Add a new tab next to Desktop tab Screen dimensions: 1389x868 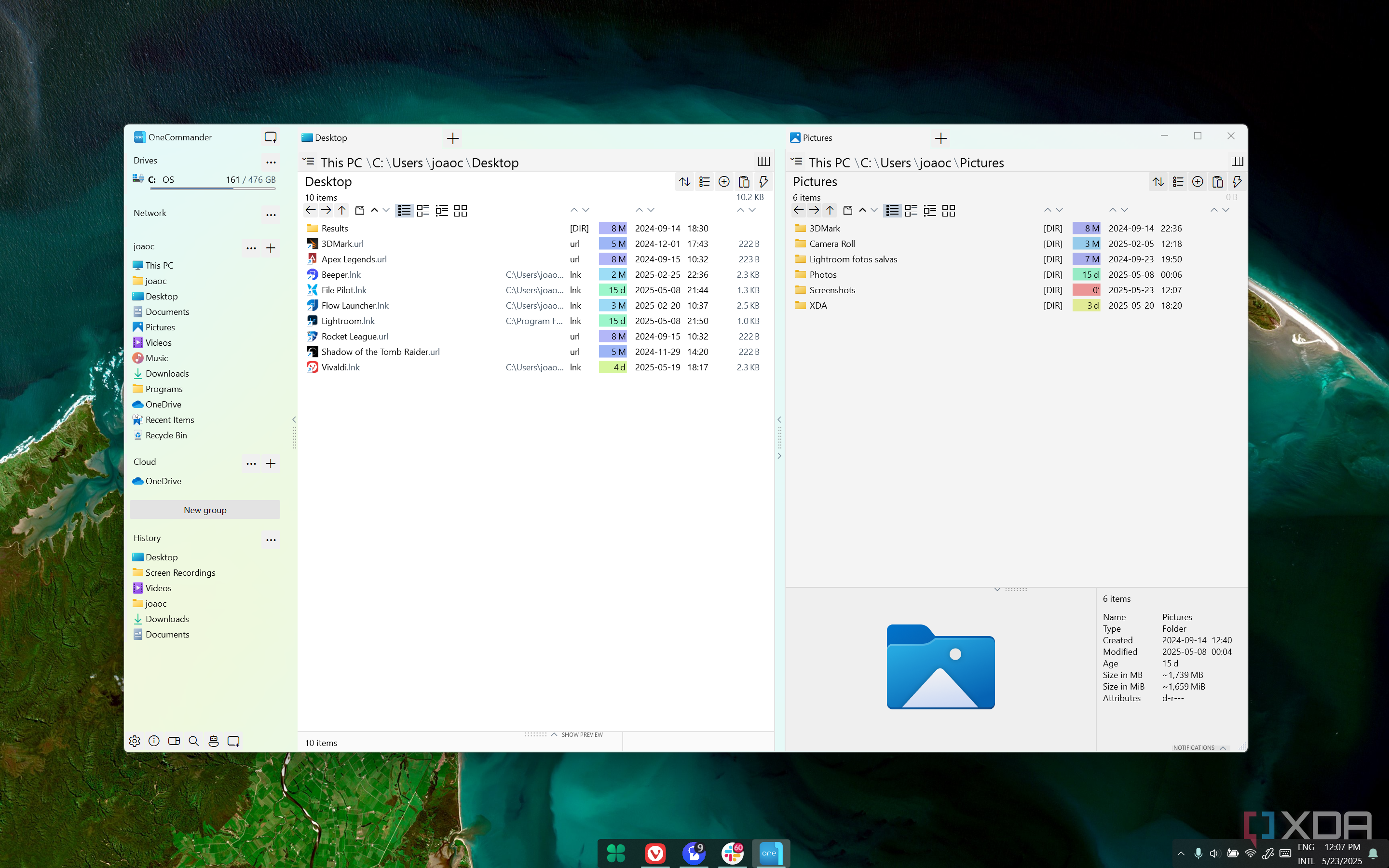(x=453, y=138)
